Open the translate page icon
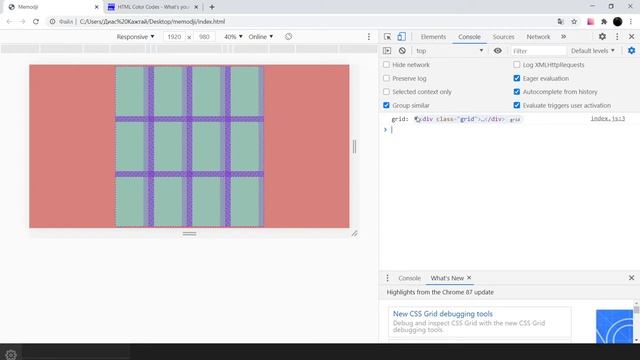The width and height of the screenshot is (640, 360). coord(560,22)
